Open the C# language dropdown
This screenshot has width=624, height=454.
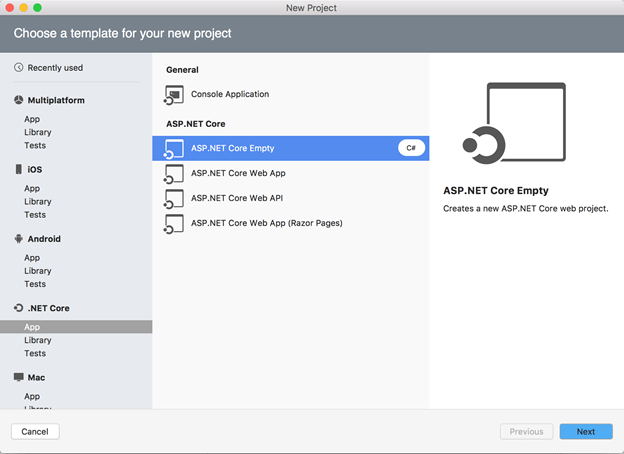tap(411, 148)
